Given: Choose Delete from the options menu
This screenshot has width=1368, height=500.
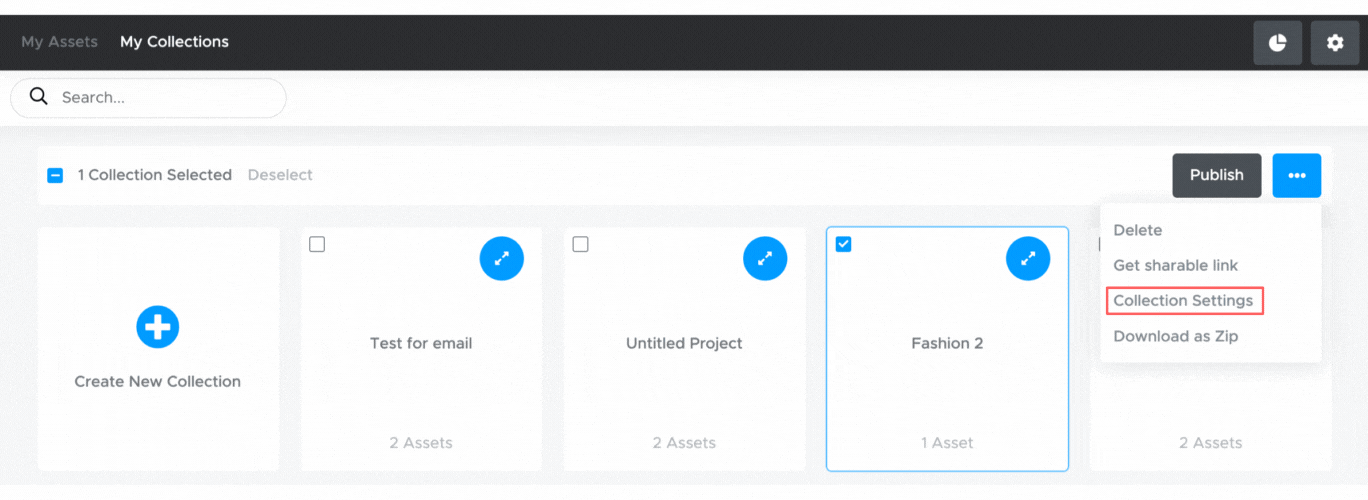Looking at the screenshot, I should [x=1138, y=230].
